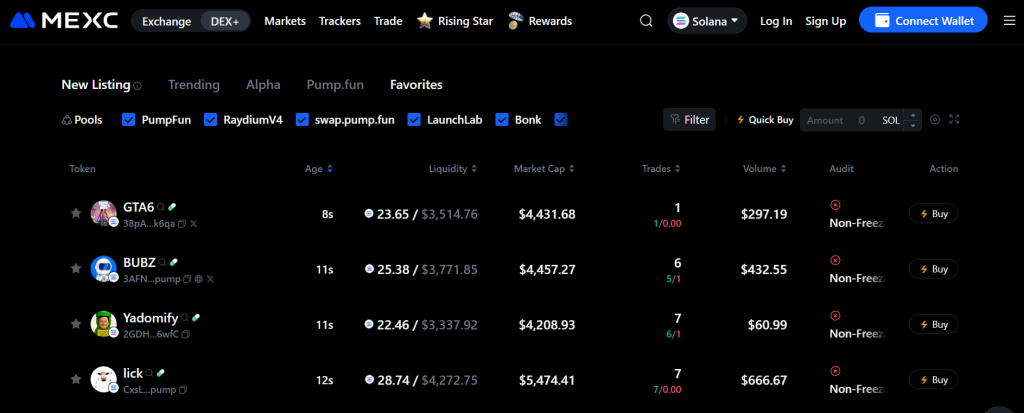Open the Trade menu

(x=388, y=21)
